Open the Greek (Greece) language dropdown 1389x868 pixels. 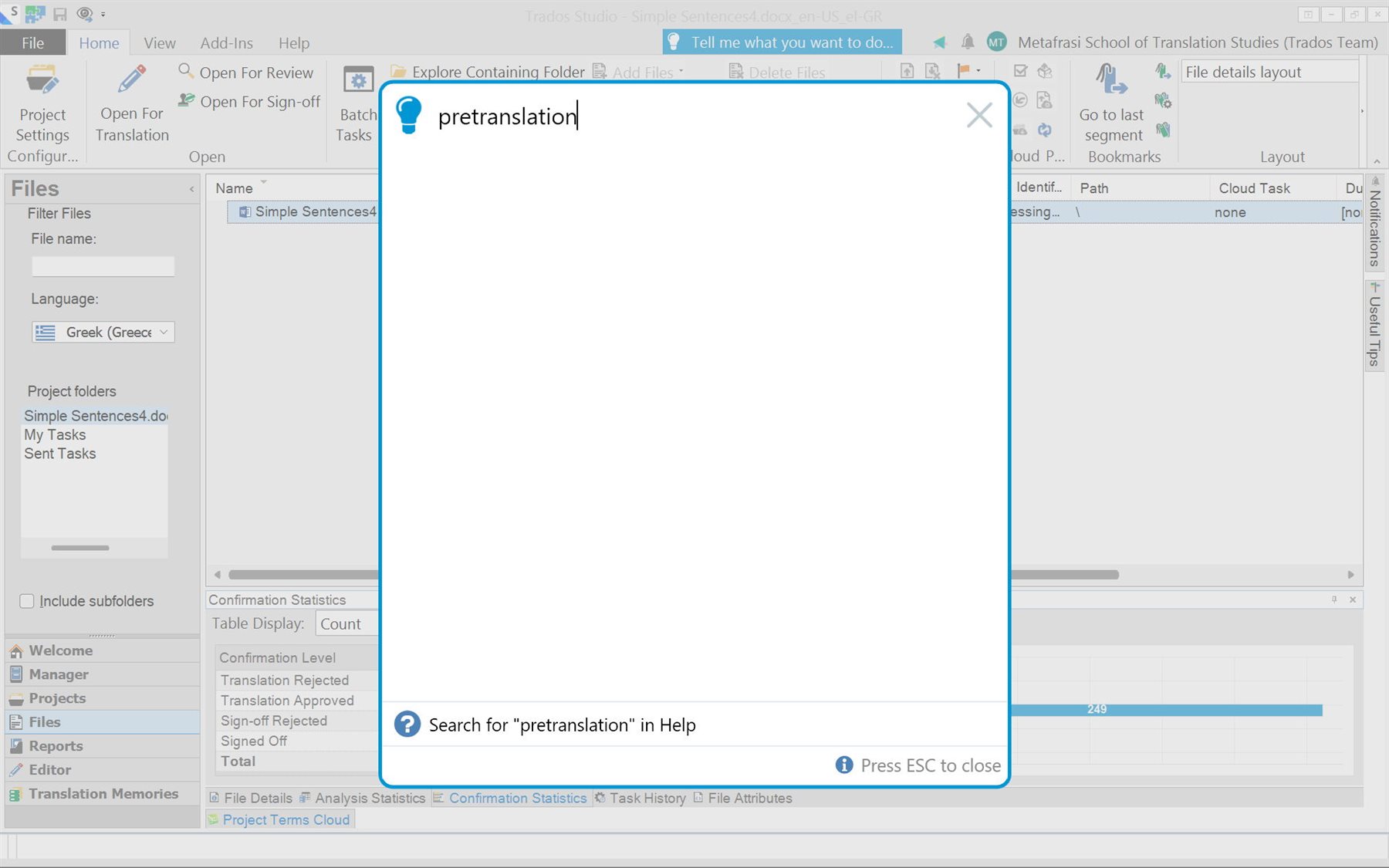(x=163, y=332)
